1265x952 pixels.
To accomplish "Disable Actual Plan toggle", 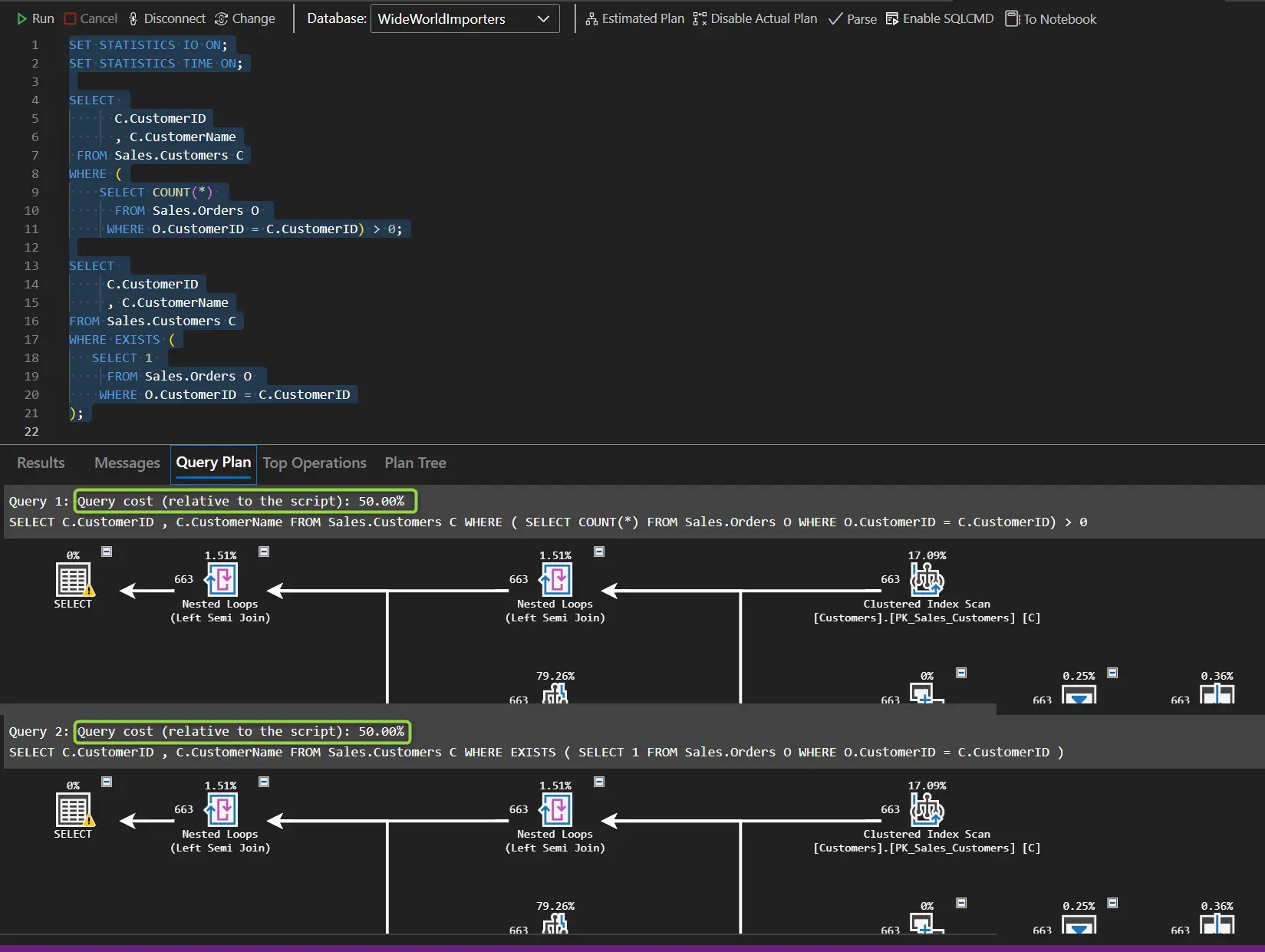I will pyautogui.click(x=755, y=18).
